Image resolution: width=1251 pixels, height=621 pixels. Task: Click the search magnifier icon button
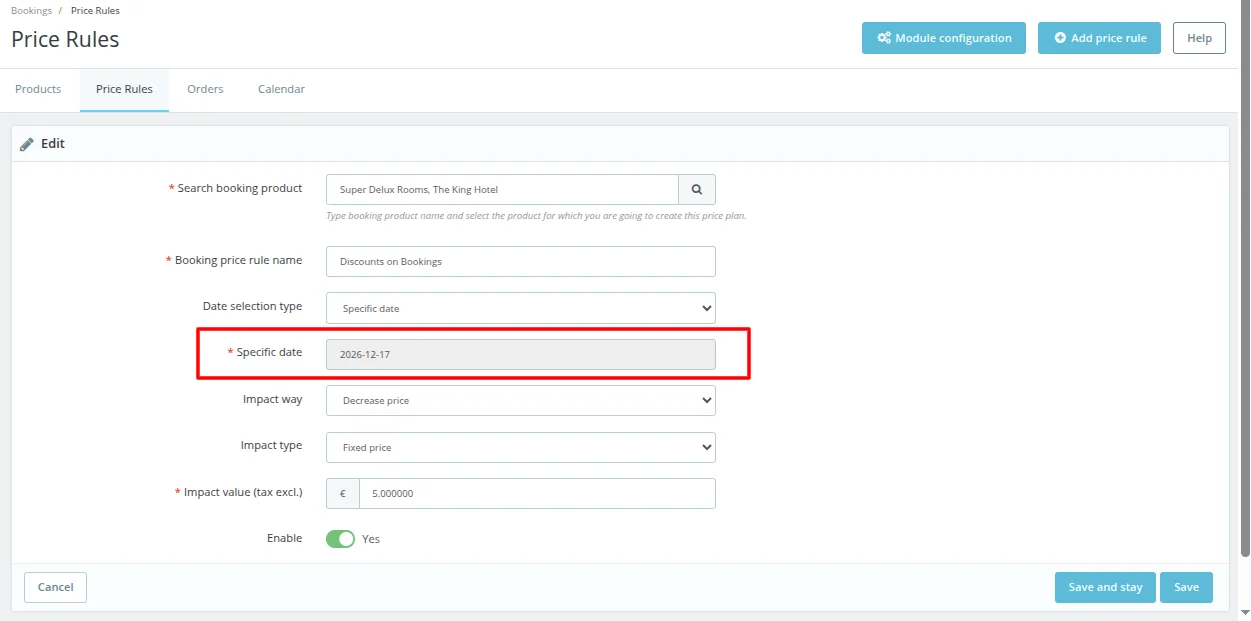pyautogui.click(x=697, y=189)
